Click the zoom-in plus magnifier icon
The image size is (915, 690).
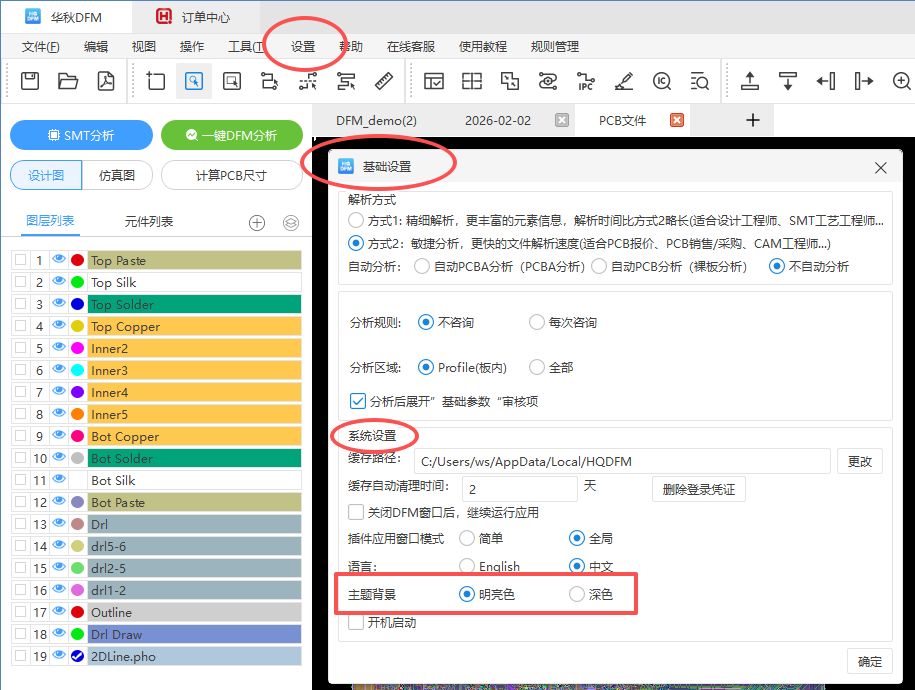click(x=902, y=81)
